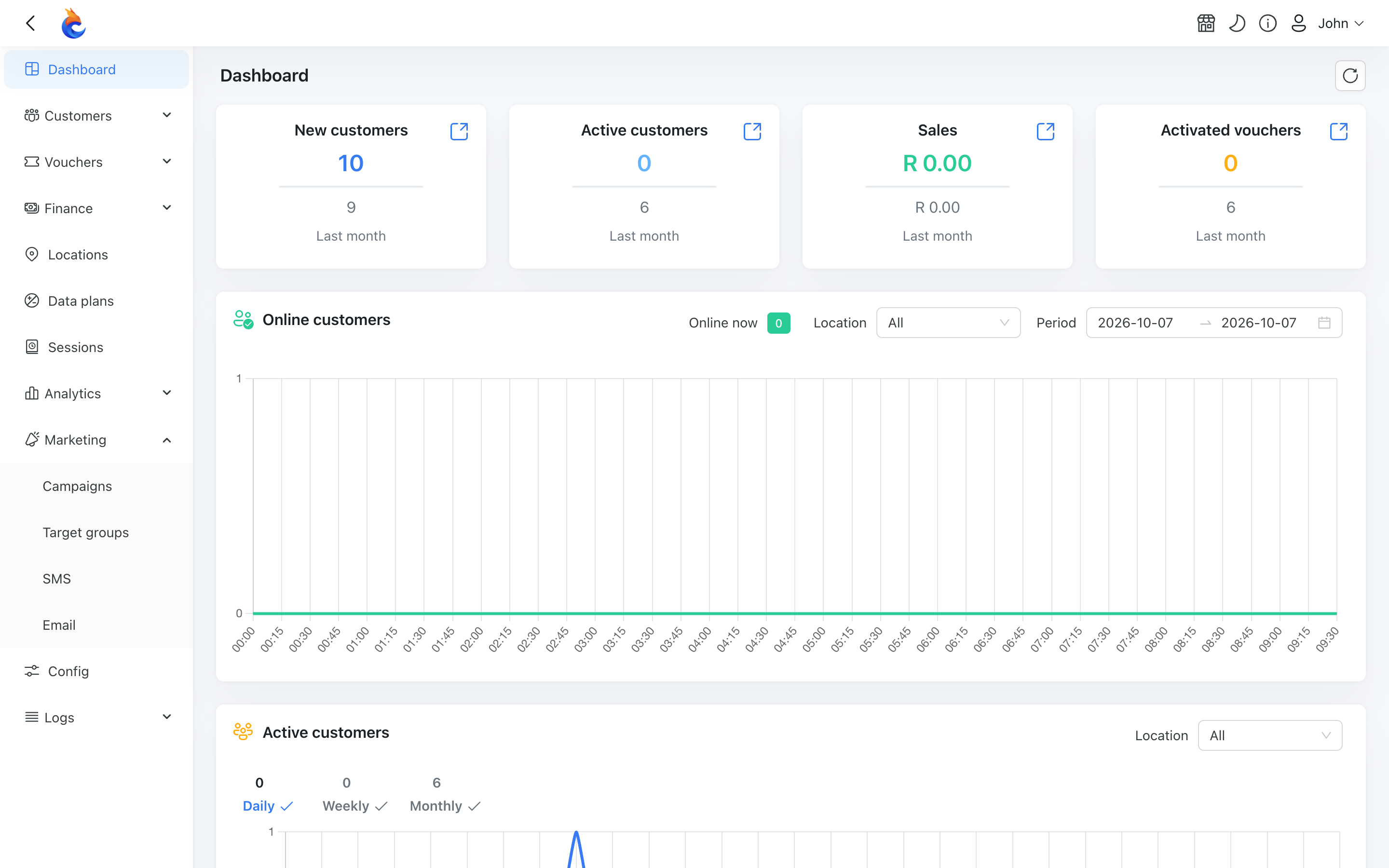The height and width of the screenshot is (868, 1389).
Task: Toggle the Monthly series in Active customers
Action: 446,806
